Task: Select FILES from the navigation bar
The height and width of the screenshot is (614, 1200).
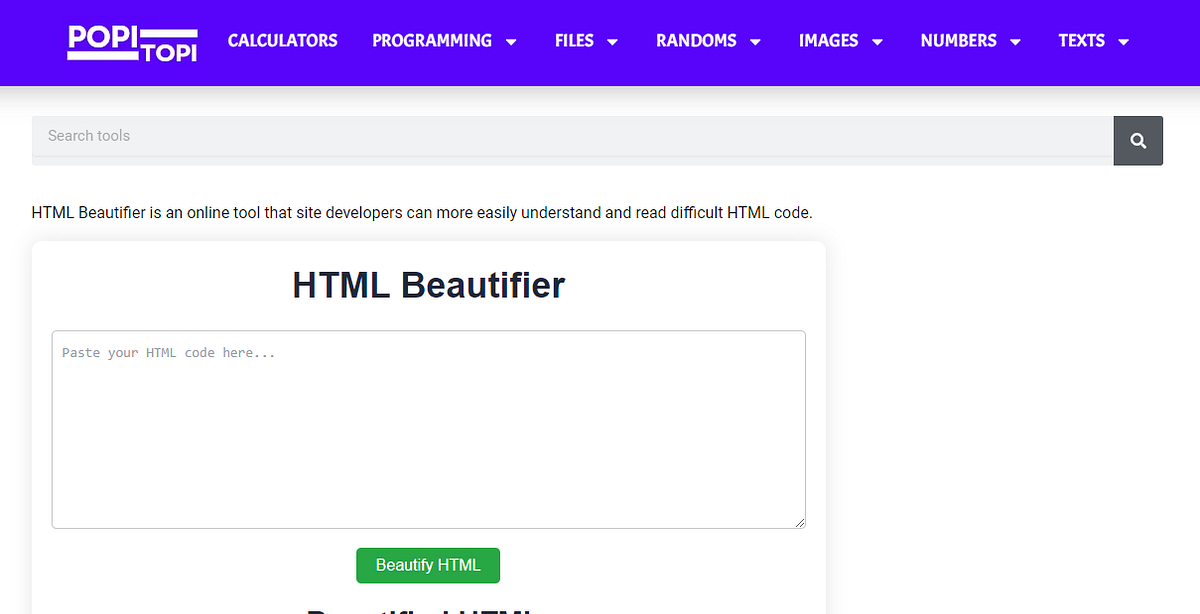Action: click(x=573, y=41)
